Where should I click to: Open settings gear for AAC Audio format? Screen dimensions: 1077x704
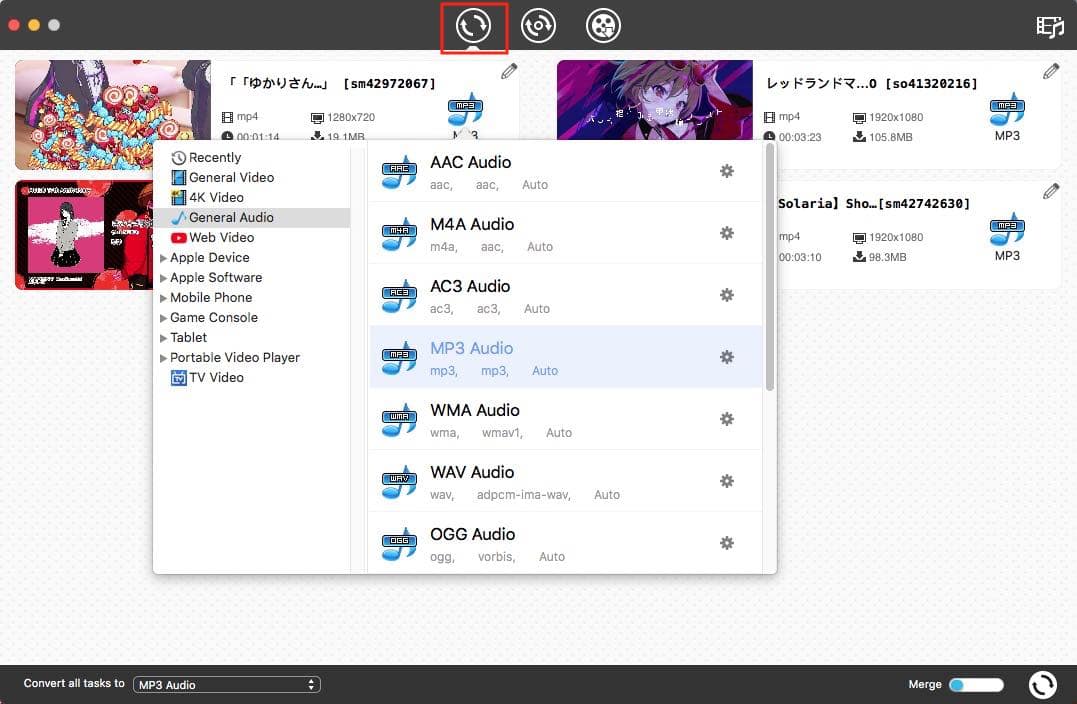point(726,171)
